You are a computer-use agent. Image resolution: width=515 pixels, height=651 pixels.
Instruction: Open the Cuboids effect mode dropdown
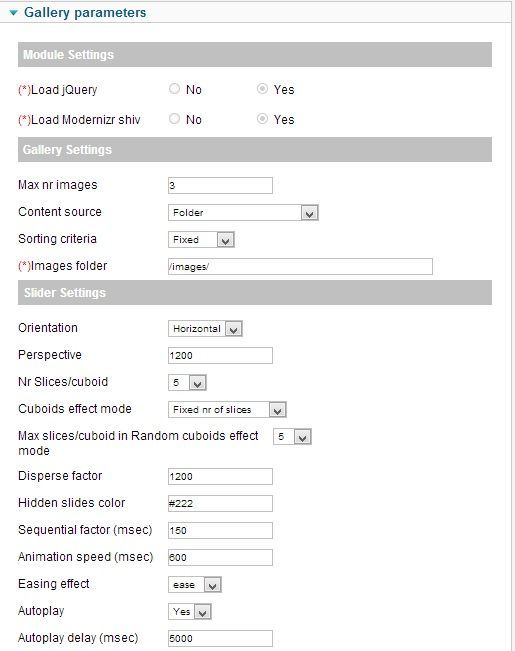click(x=227, y=410)
